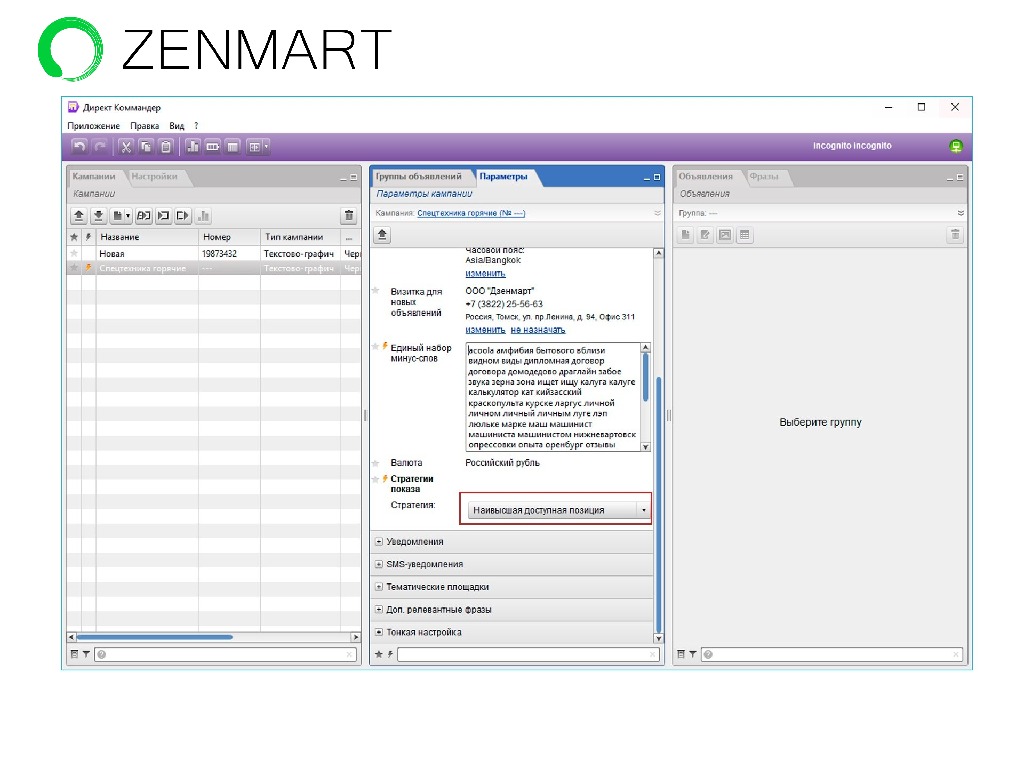Screen dimensions: 1024x768
Task: Open the statistics bar-chart icon in the purple toolbar
Action: (x=193, y=146)
